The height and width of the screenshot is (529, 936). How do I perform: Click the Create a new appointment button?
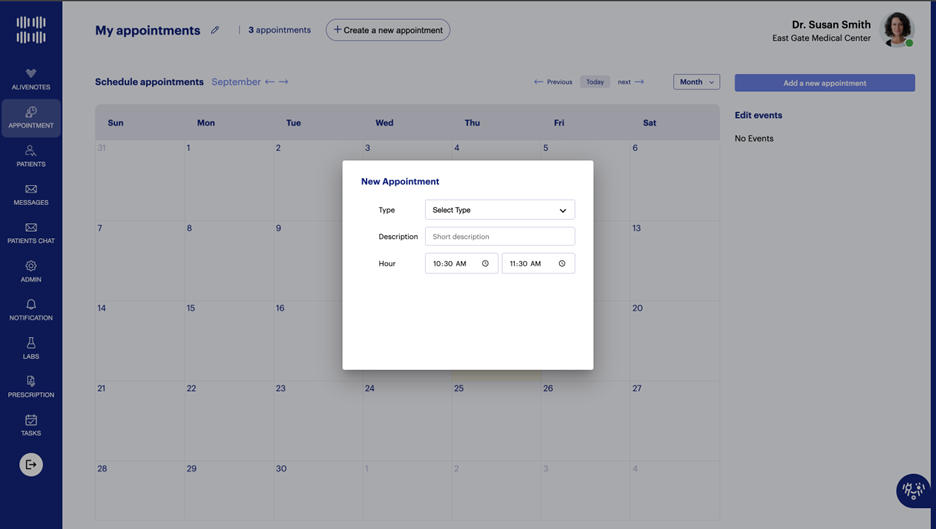pyautogui.click(x=388, y=30)
